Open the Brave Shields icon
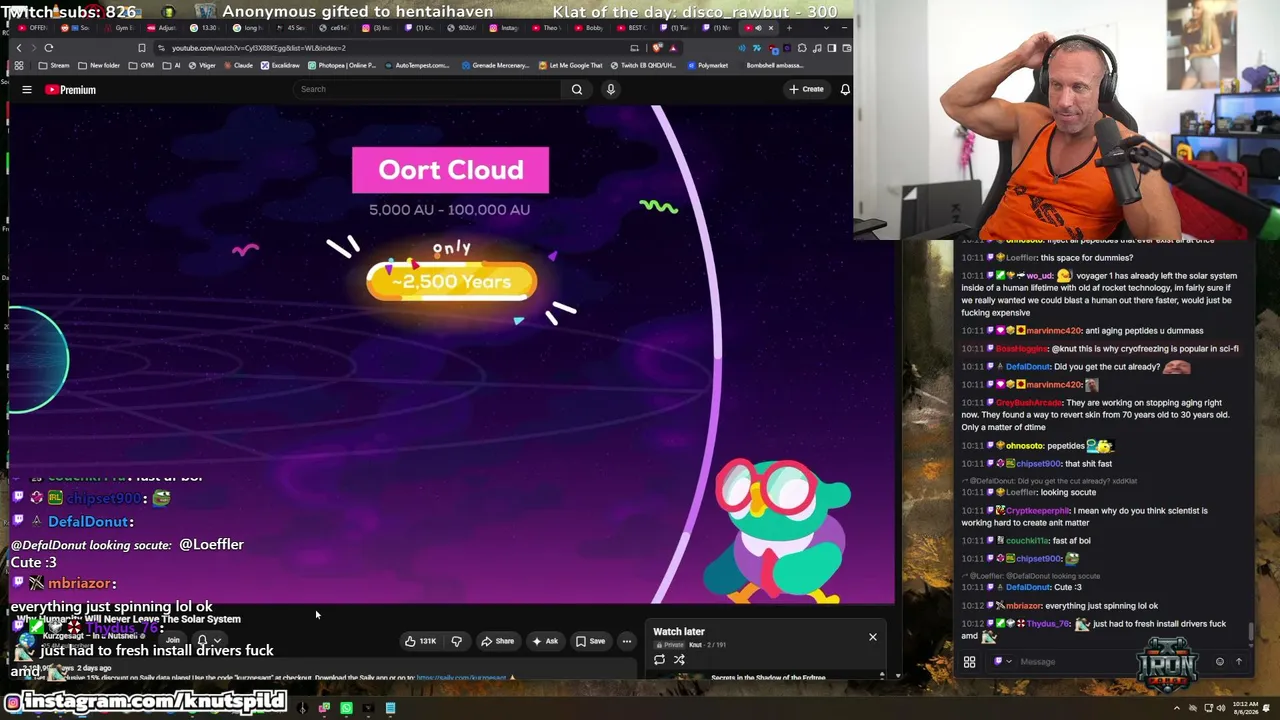 coord(657,48)
